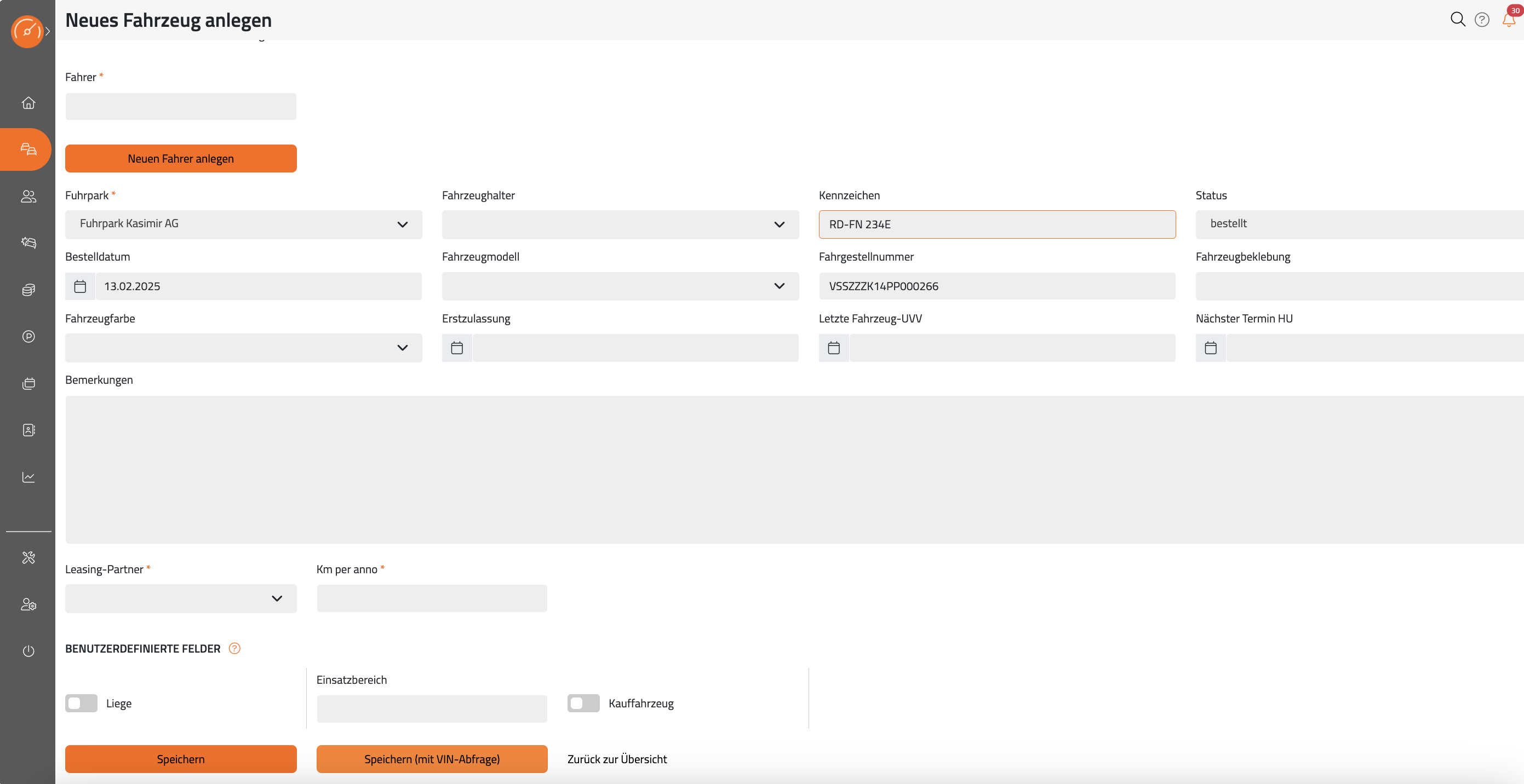The image size is (1524, 784).
Task: Open the Bestelldatum calendar picker icon
Action: pyautogui.click(x=80, y=286)
